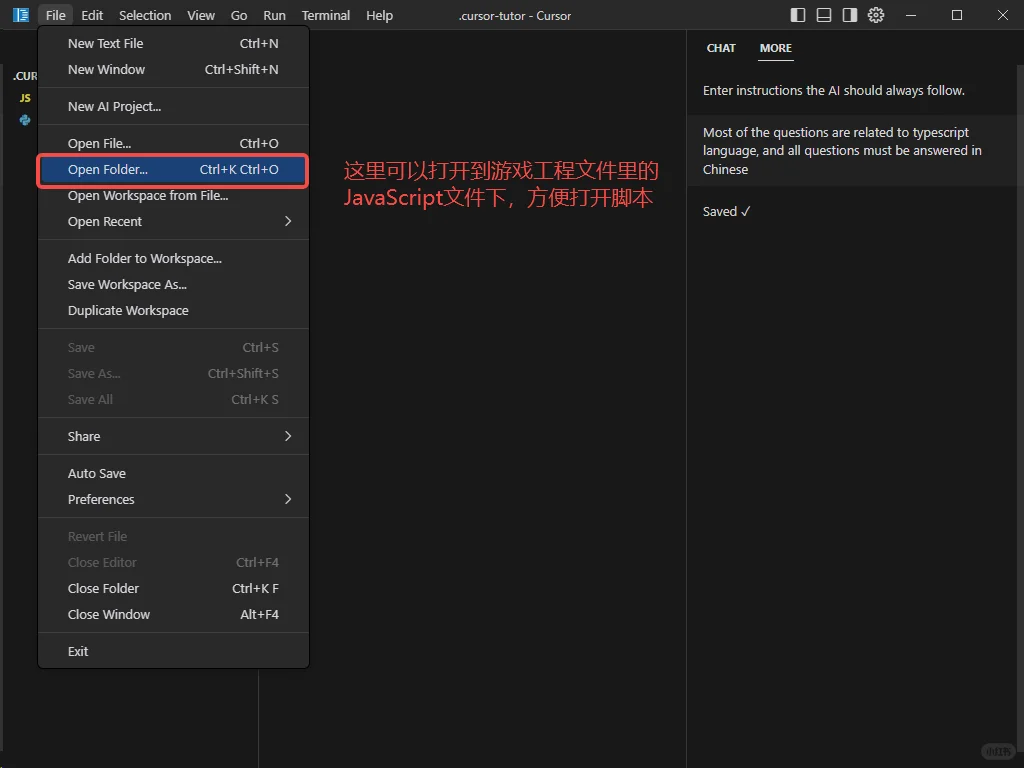
Task: Choose Open Workspace from File...
Action: click(173, 196)
